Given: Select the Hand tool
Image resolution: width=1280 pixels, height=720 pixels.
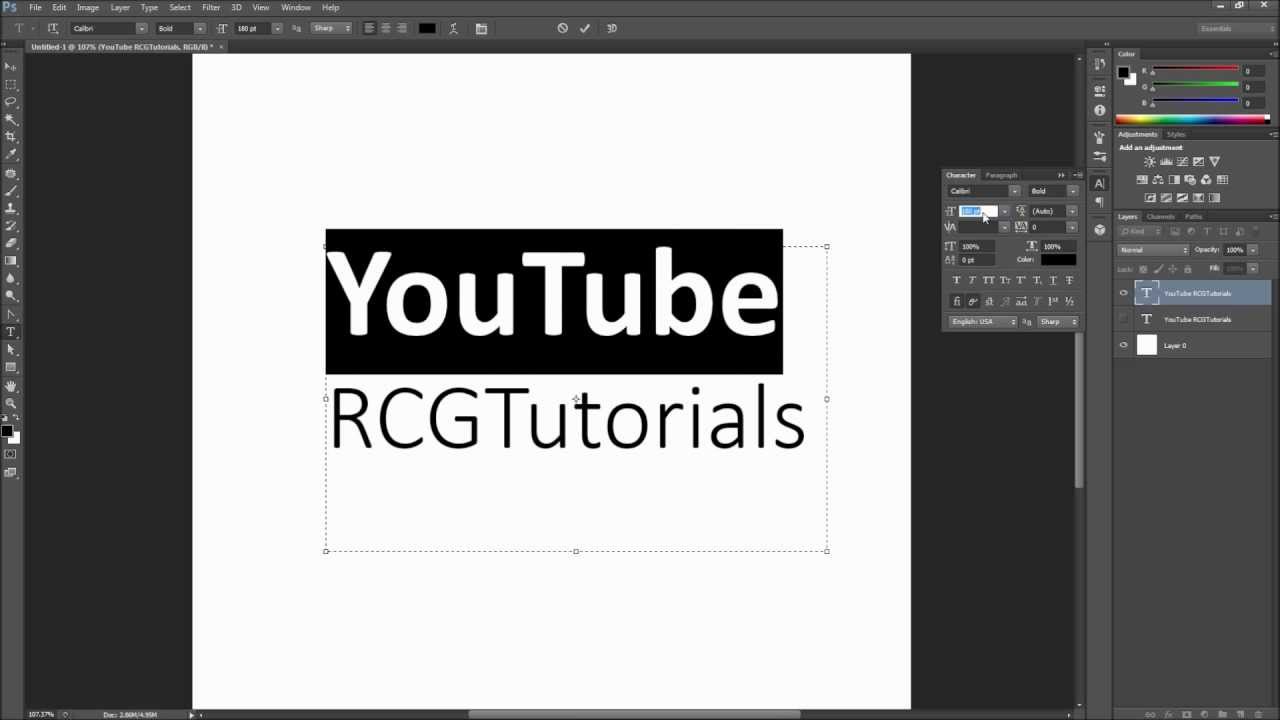Looking at the screenshot, I should (11, 386).
